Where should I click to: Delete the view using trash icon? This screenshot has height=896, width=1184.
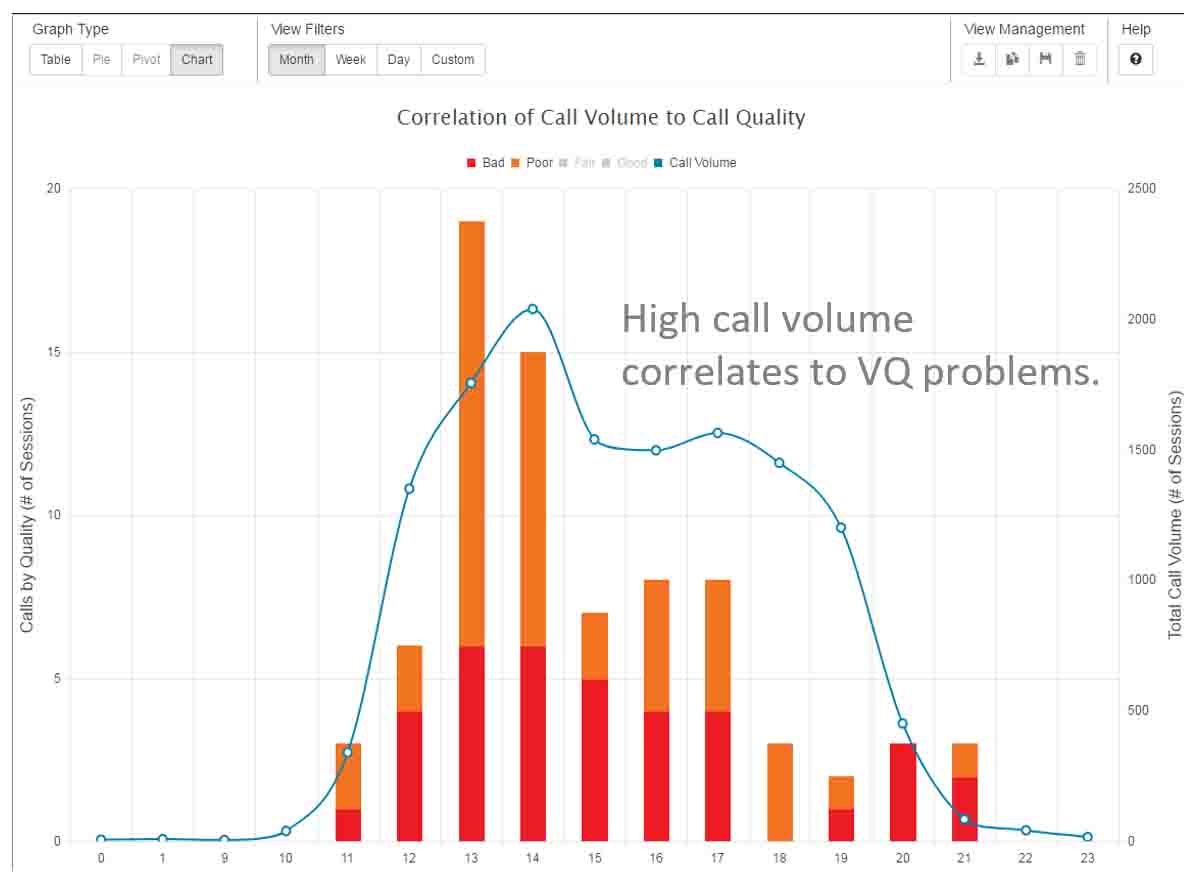tap(1079, 59)
